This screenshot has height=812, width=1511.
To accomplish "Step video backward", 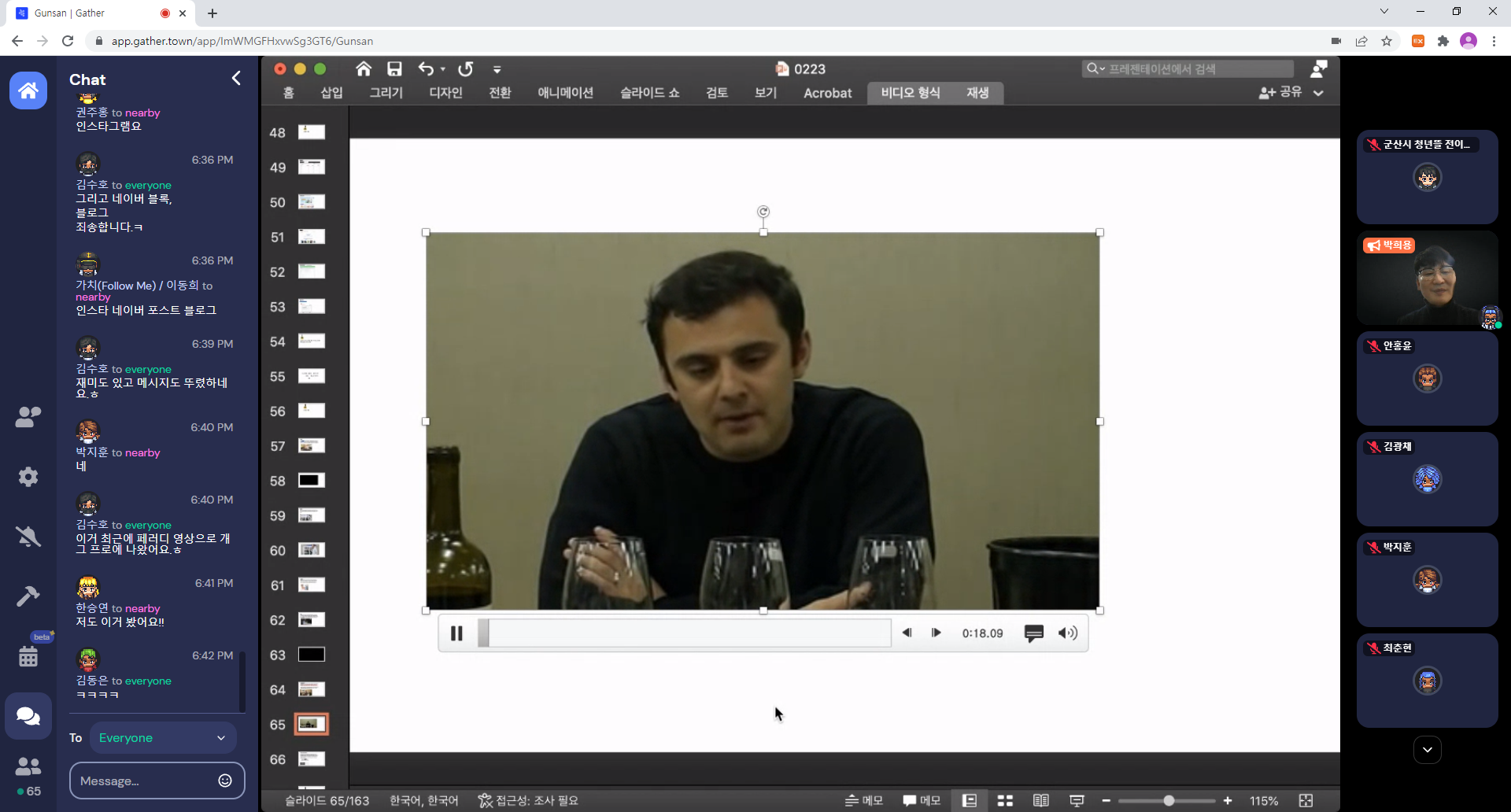I will click(907, 633).
